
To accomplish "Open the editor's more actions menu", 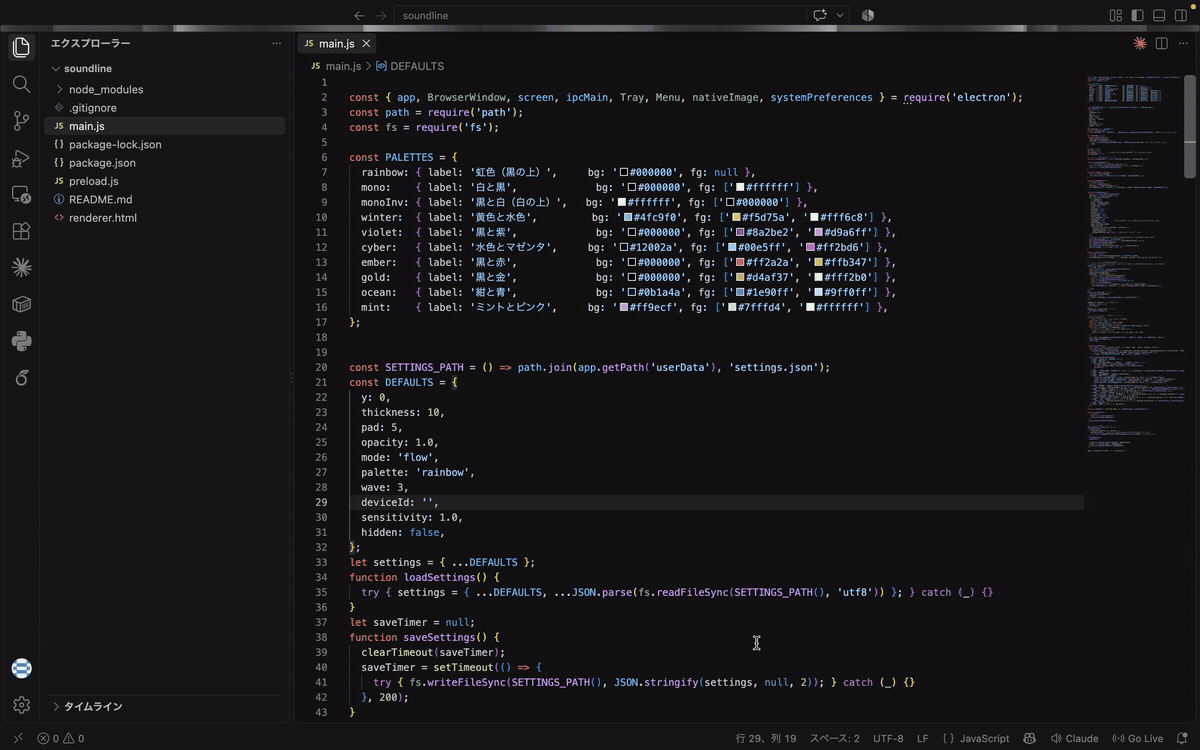I will [1183, 44].
